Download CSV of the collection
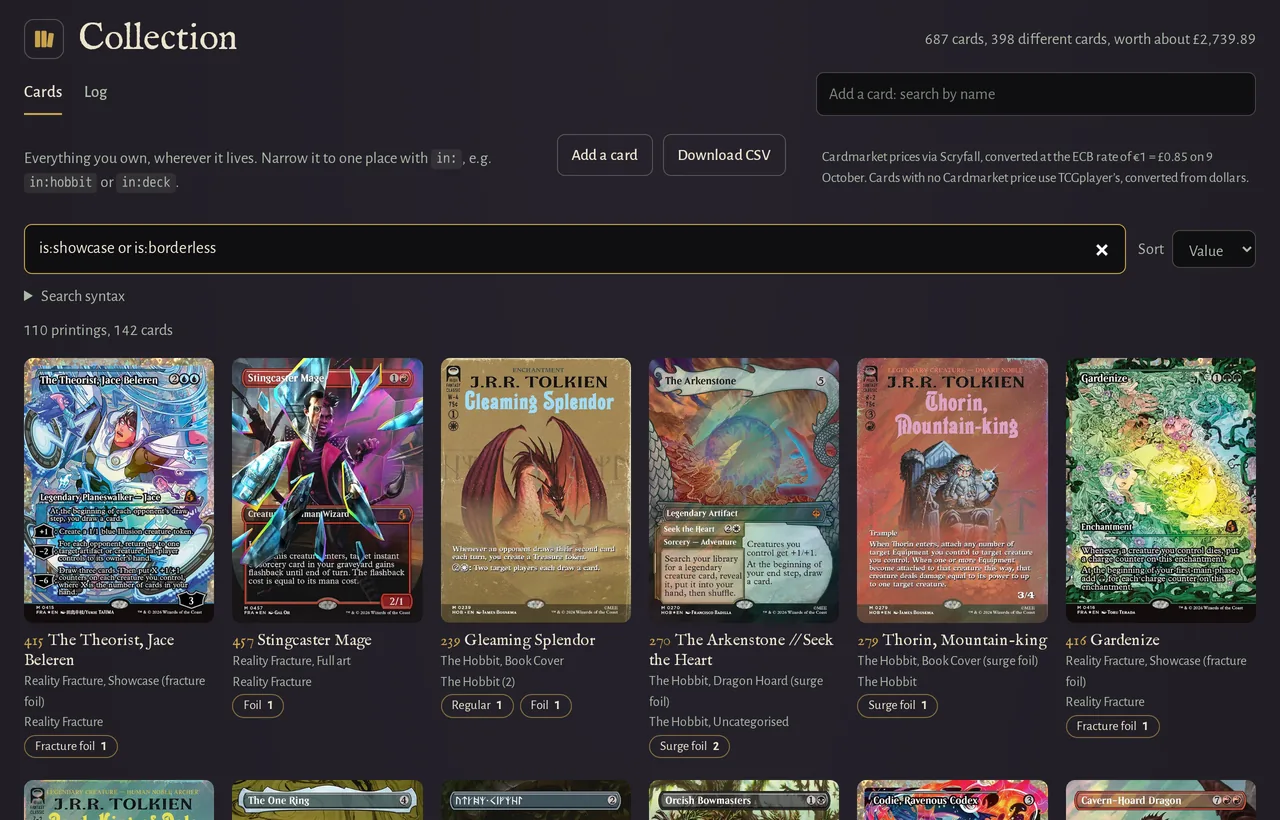The width and height of the screenshot is (1280, 820). 724,155
